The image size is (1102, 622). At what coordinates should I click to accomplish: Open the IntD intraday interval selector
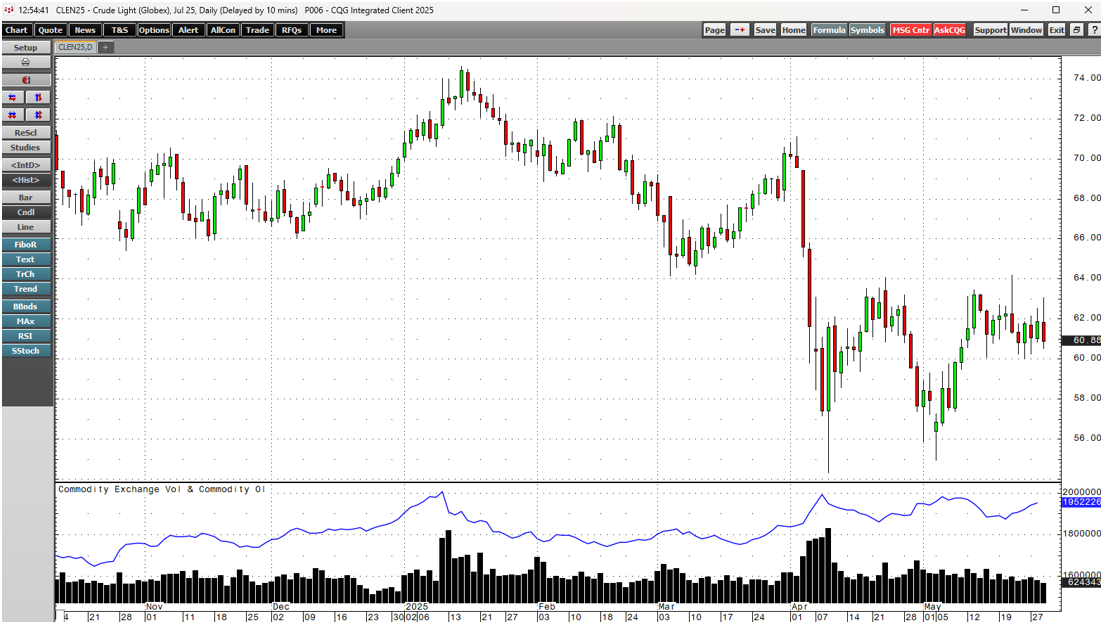(25, 165)
